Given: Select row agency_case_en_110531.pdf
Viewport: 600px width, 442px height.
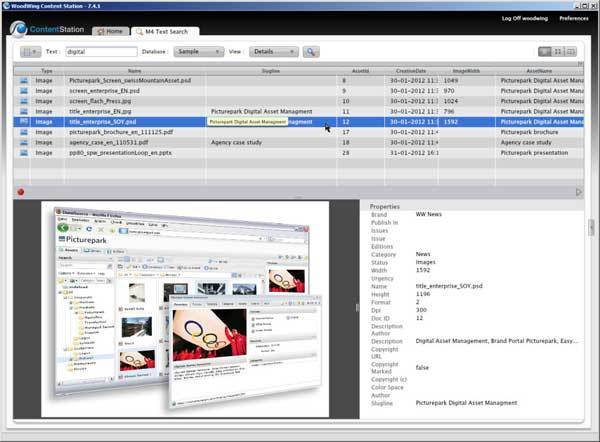Looking at the screenshot, I should tap(298, 142).
